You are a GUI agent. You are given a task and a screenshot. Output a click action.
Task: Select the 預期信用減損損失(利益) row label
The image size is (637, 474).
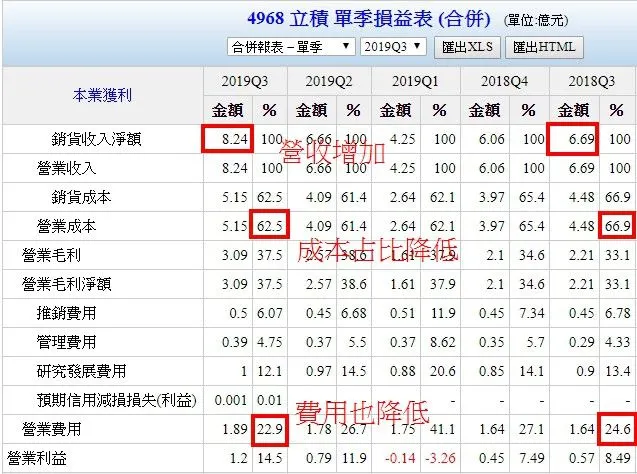point(117,400)
